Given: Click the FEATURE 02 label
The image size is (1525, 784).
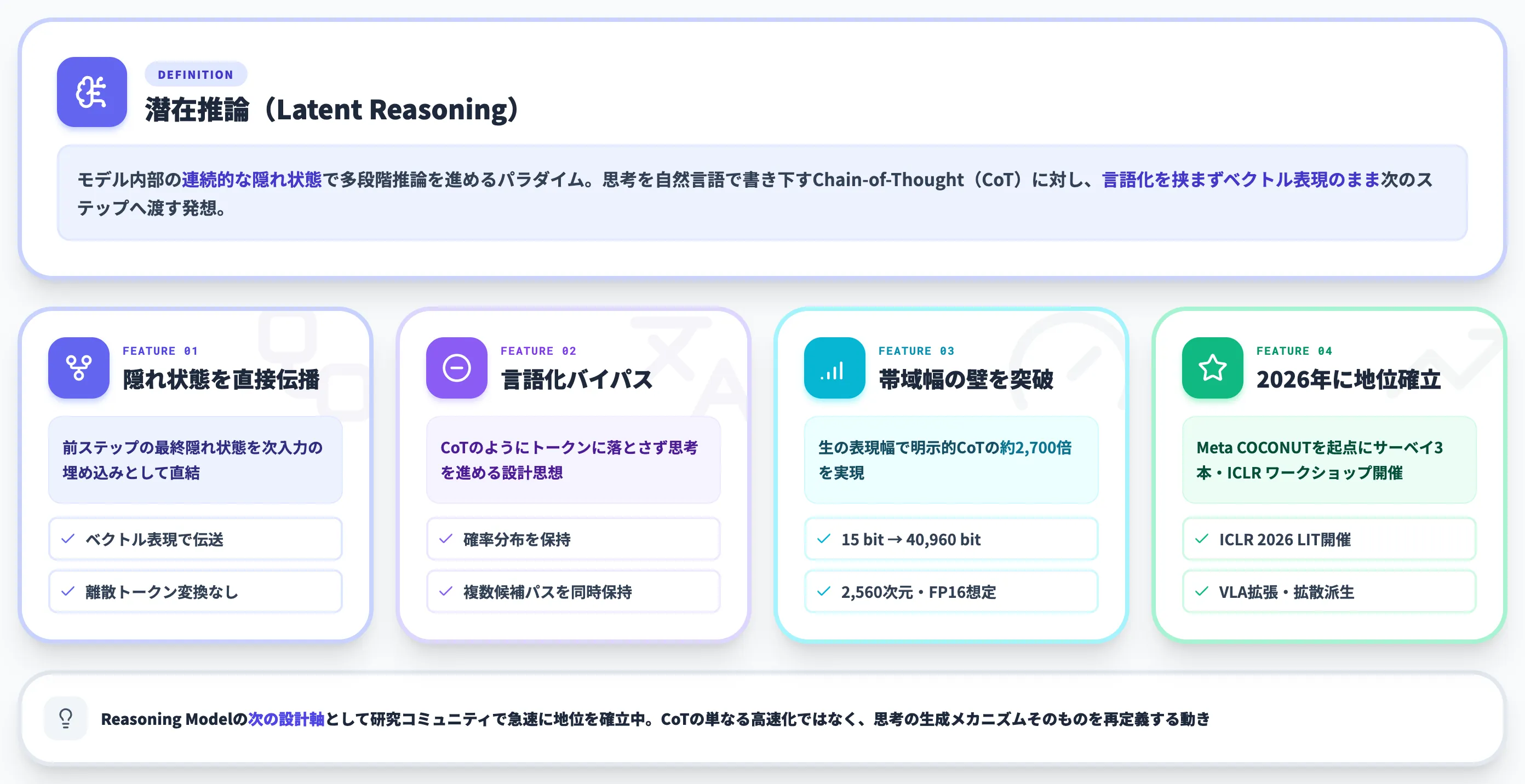Looking at the screenshot, I should [x=538, y=351].
